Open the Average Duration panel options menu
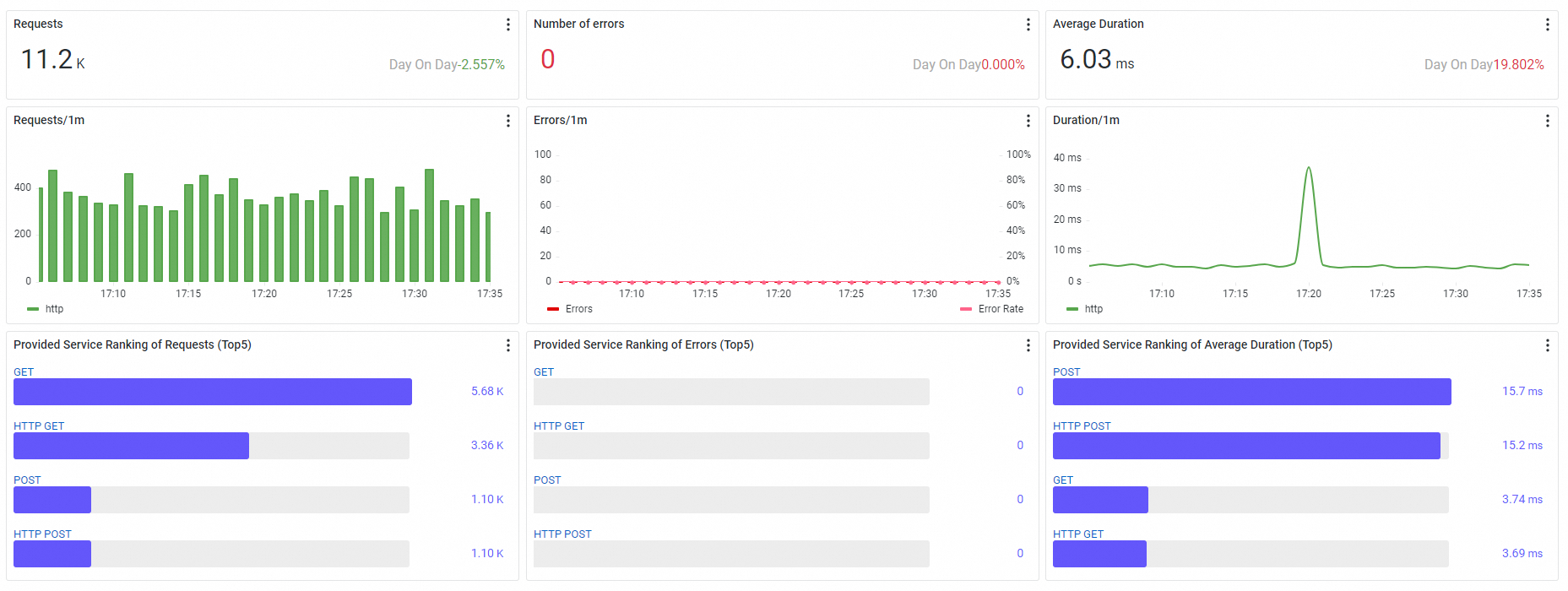This screenshot has width=1568, height=591. click(1548, 24)
